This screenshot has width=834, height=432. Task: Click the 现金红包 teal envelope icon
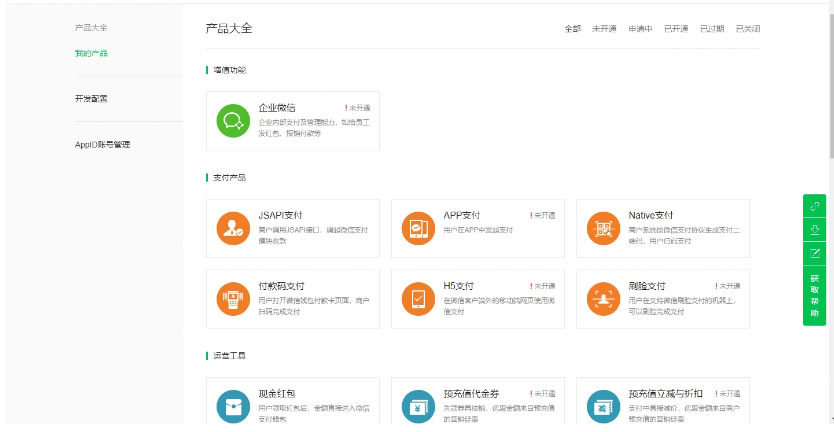point(233,406)
